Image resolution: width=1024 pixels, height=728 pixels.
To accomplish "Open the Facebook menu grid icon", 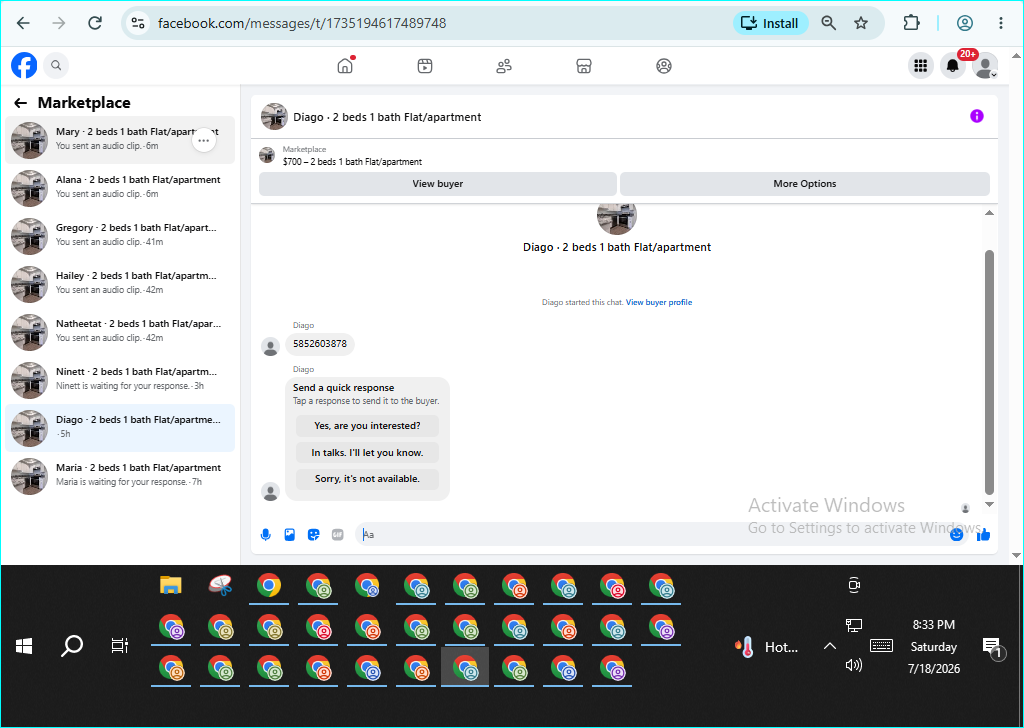I will click(x=921, y=65).
